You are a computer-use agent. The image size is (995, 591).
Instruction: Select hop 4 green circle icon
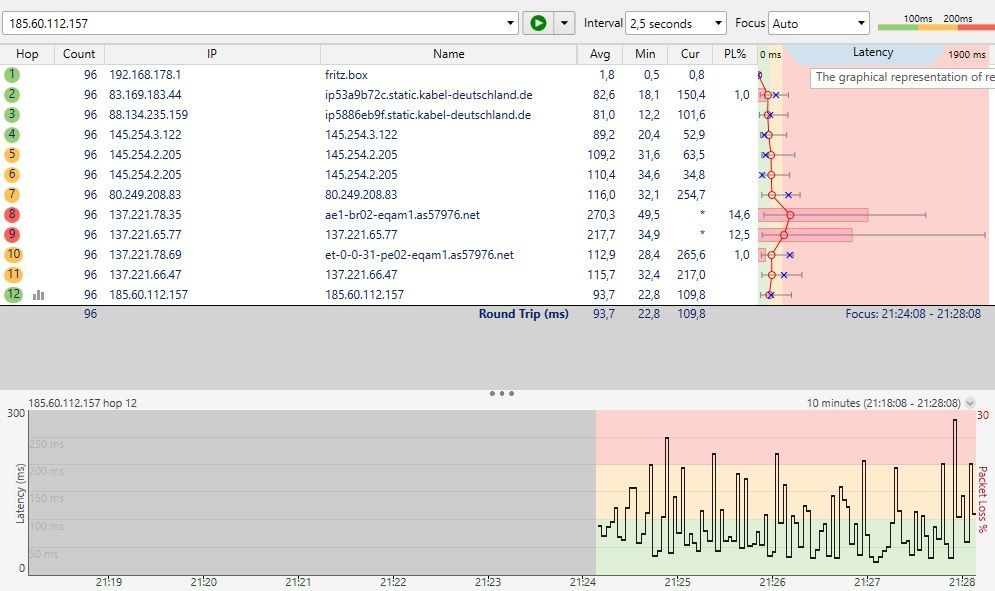12,135
